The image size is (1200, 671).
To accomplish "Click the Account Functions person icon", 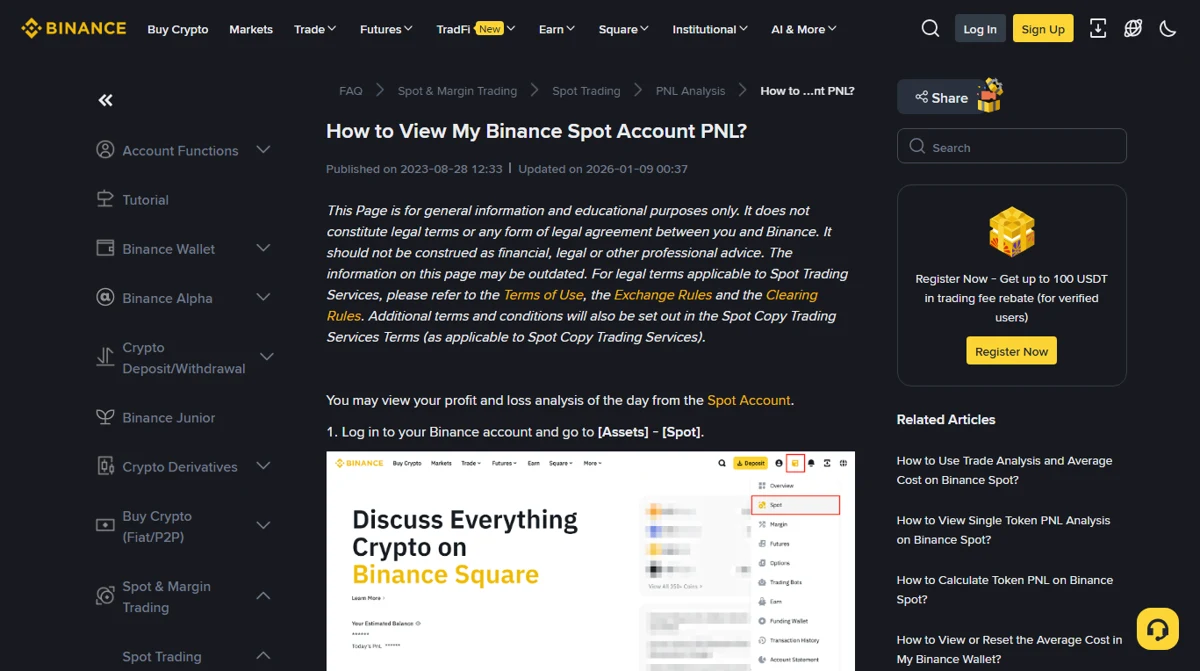I will 105,150.
